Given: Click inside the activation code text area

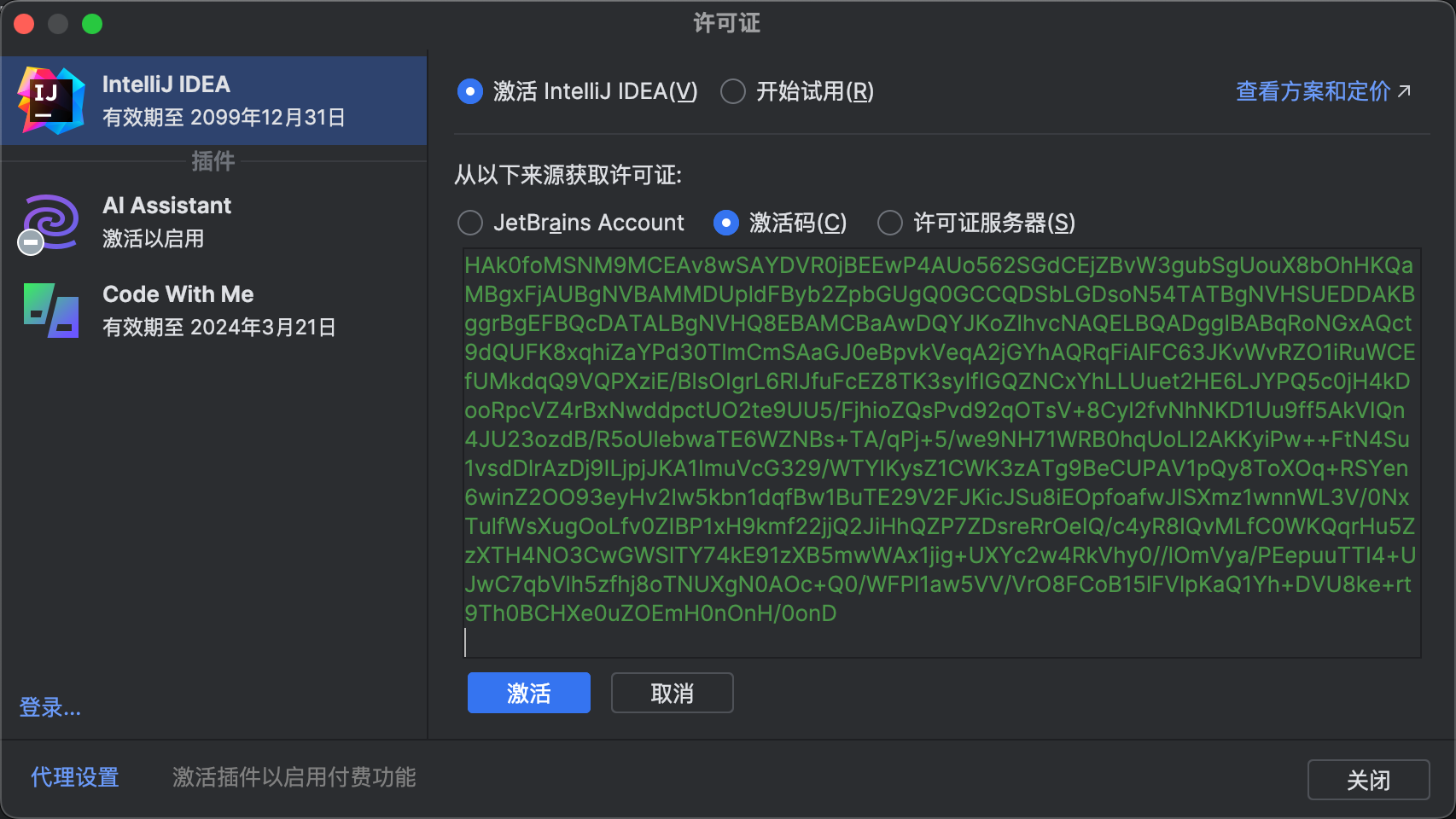Looking at the screenshot, I should tap(941, 453).
